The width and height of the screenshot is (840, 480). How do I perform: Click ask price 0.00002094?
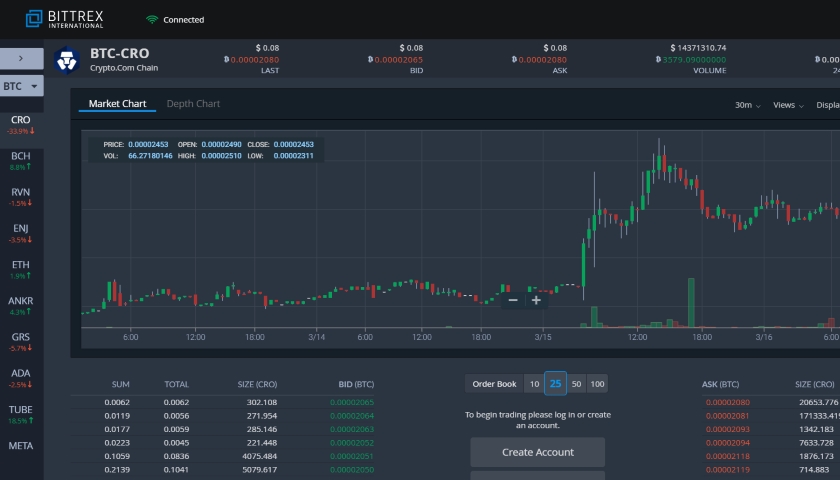pyautogui.click(x=728, y=443)
